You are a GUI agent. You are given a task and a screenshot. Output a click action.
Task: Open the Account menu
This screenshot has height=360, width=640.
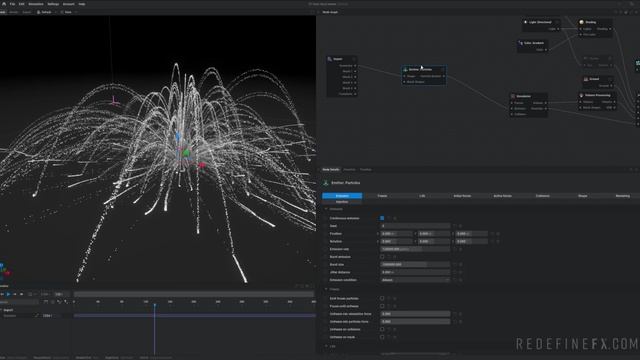[x=69, y=4]
